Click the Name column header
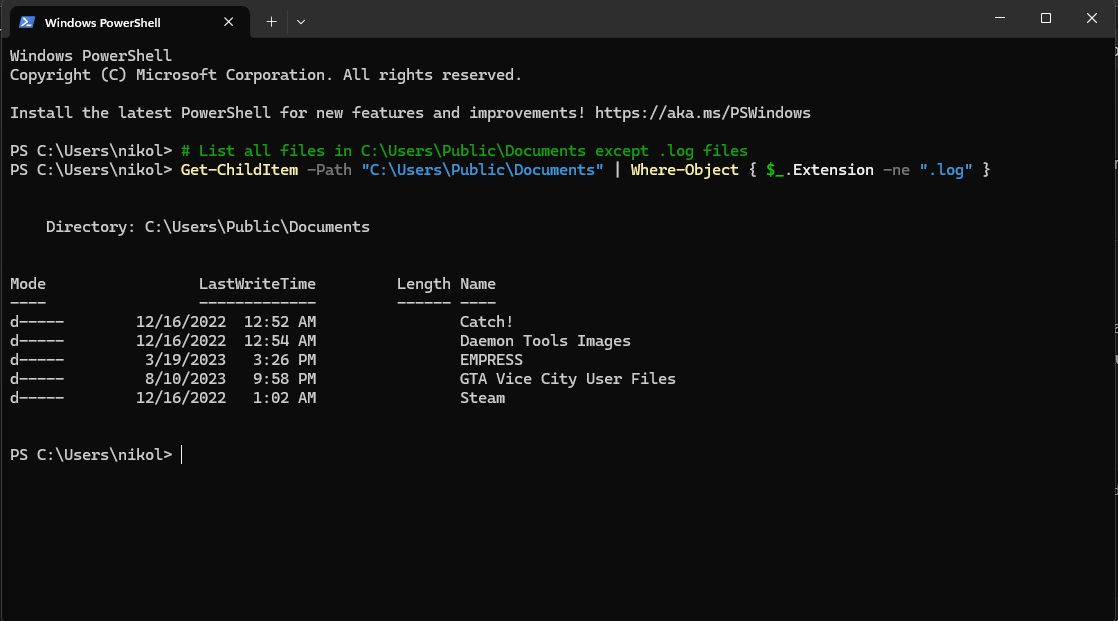This screenshot has width=1118, height=621. pyautogui.click(x=478, y=284)
